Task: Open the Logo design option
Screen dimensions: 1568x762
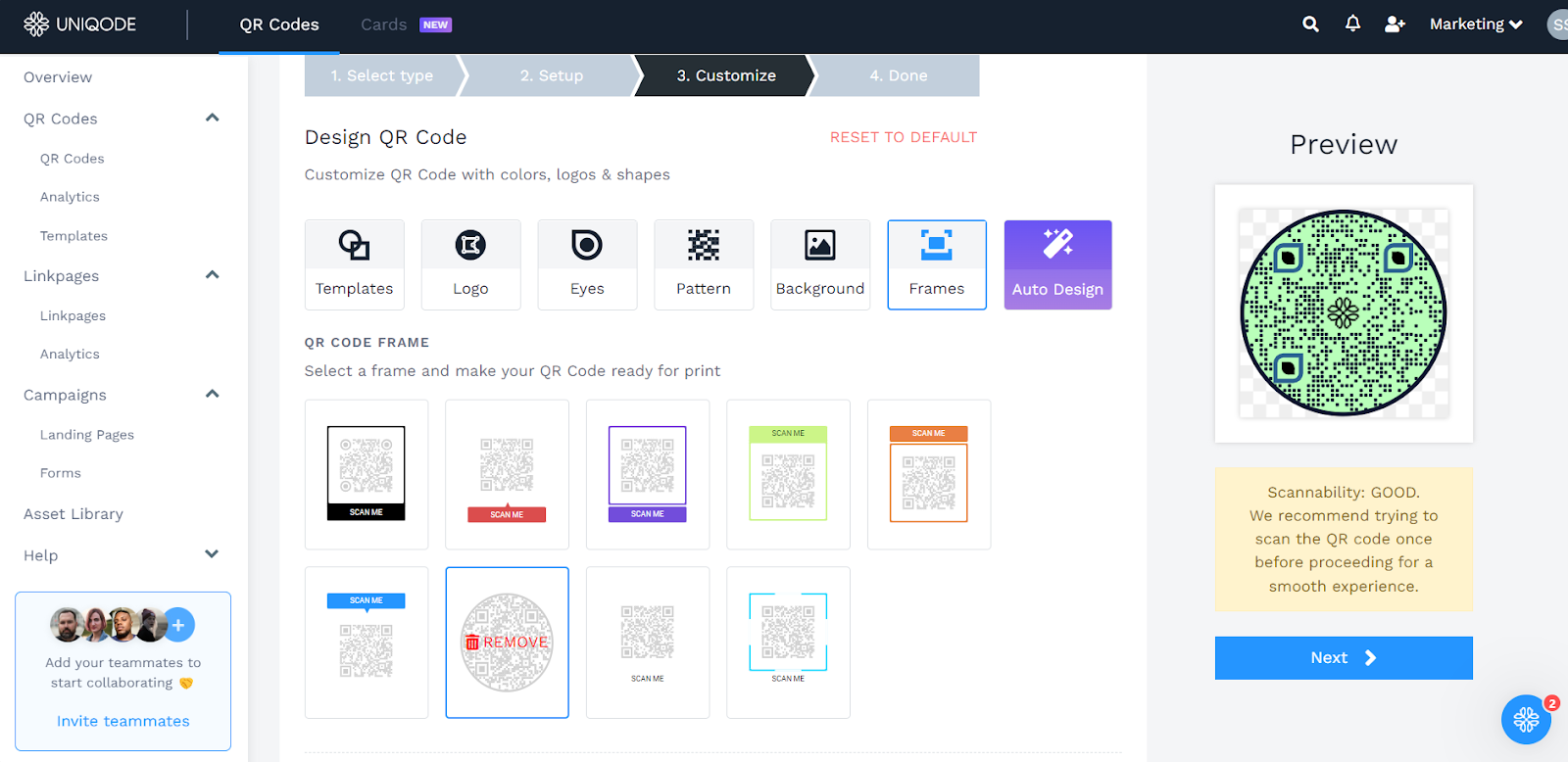Action: click(470, 264)
